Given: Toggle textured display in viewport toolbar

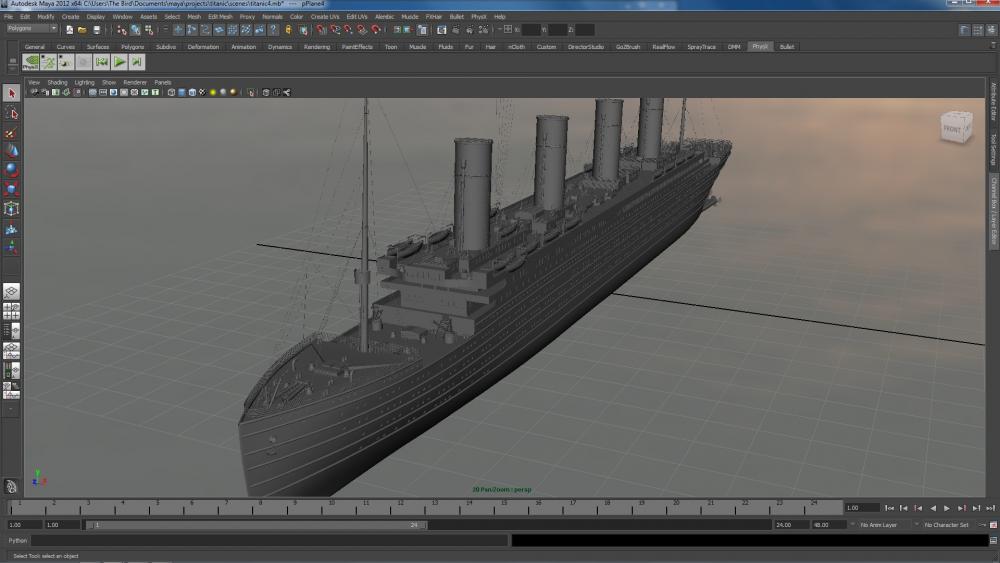Looking at the screenshot, I should pos(202,92).
